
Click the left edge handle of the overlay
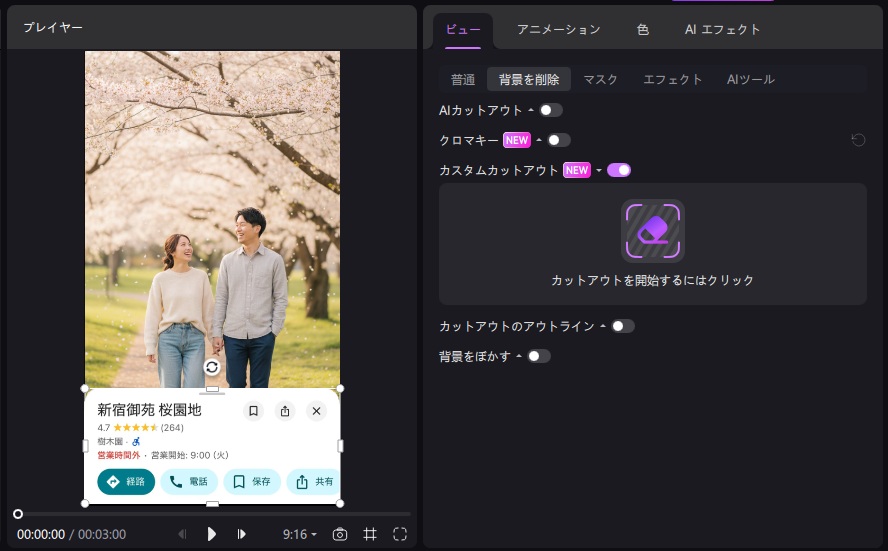(86, 446)
